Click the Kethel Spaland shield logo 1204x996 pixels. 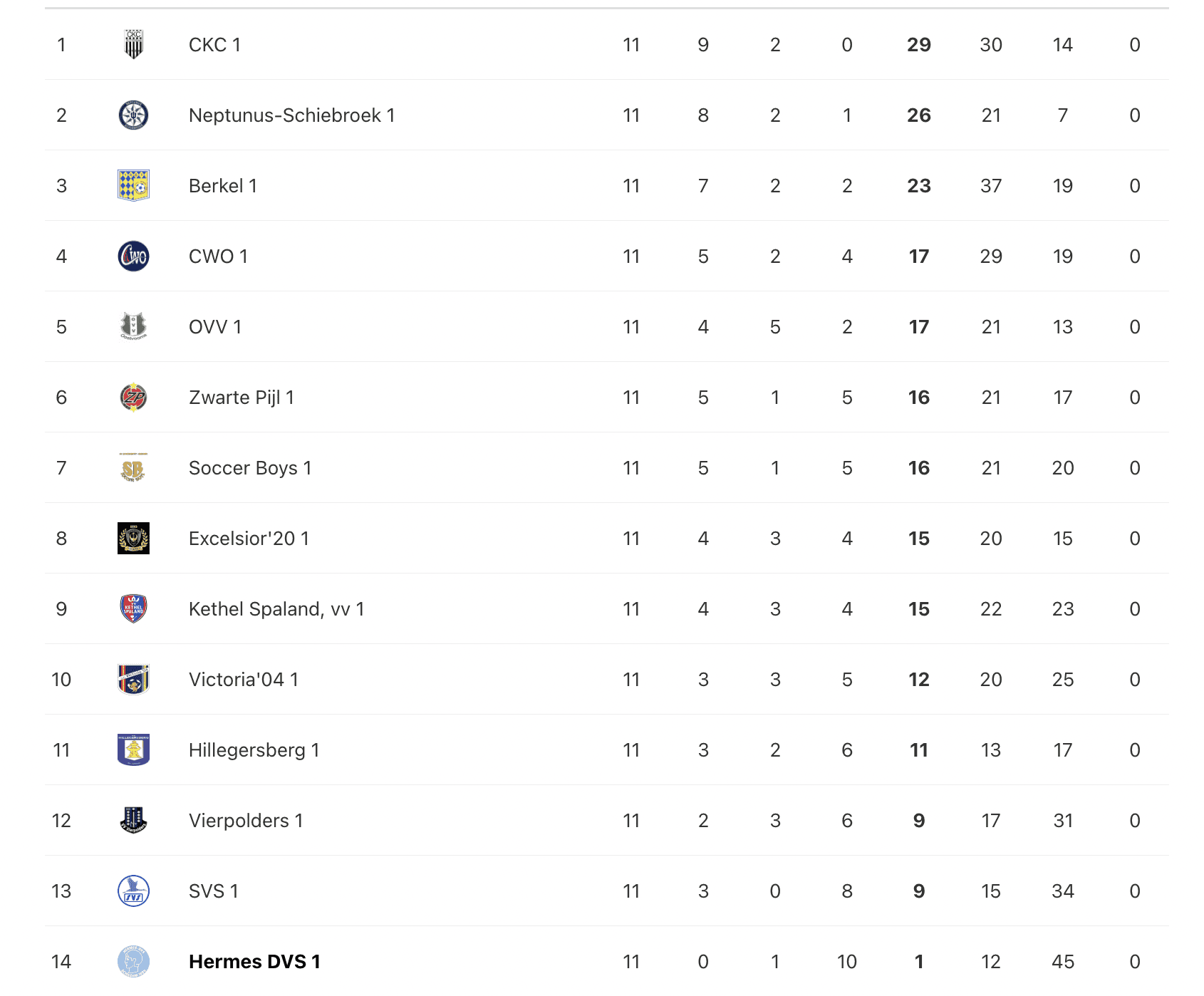point(133,609)
